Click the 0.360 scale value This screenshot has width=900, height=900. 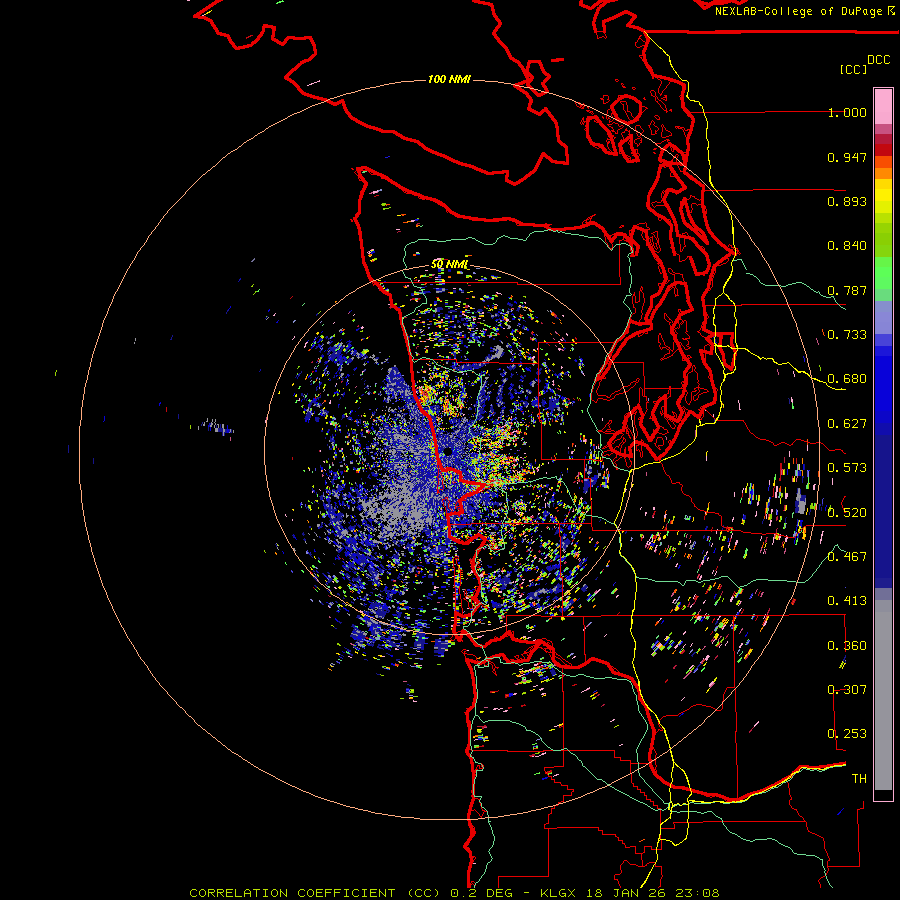(x=847, y=646)
